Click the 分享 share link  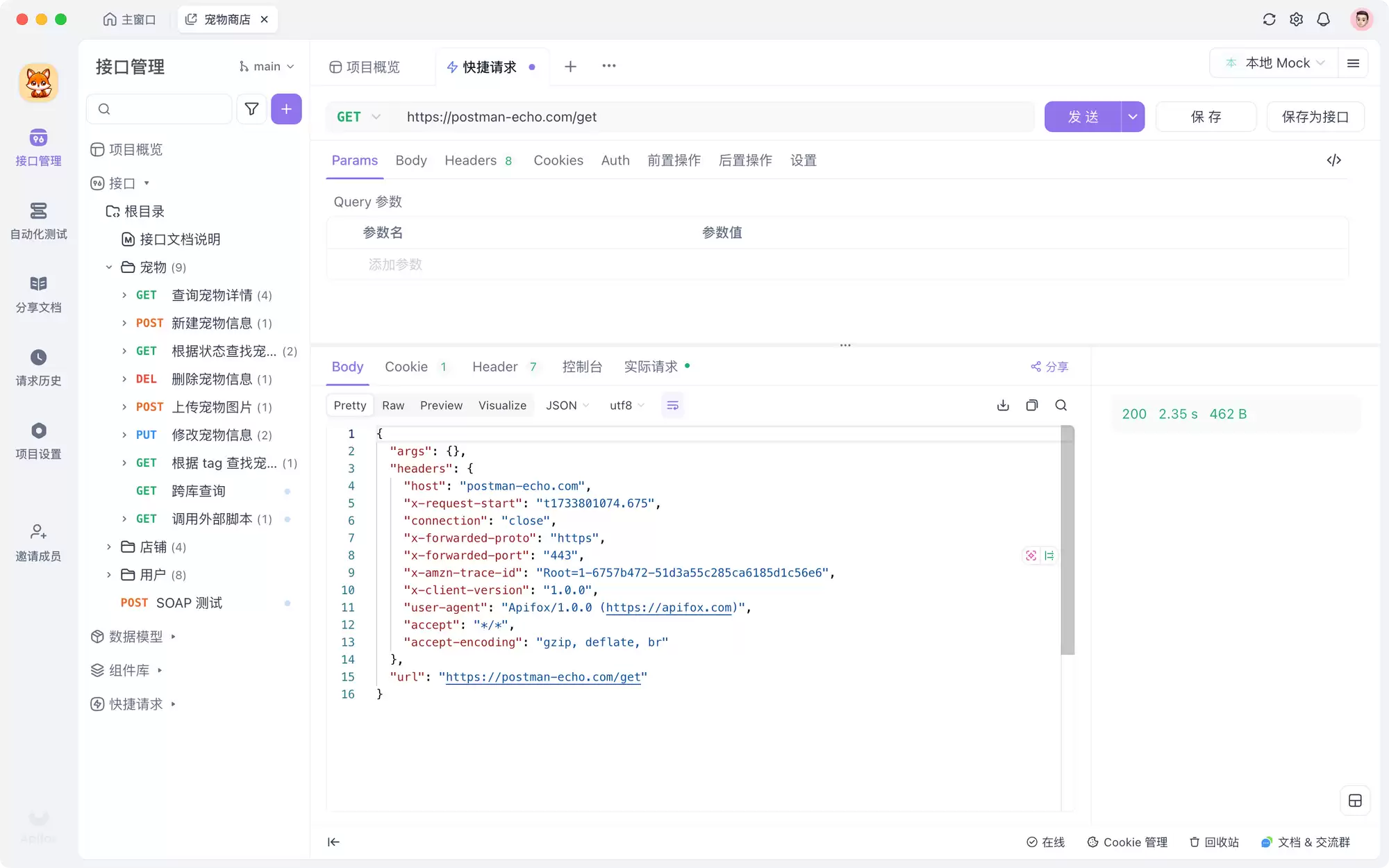pyautogui.click(x=1049, y=367)
